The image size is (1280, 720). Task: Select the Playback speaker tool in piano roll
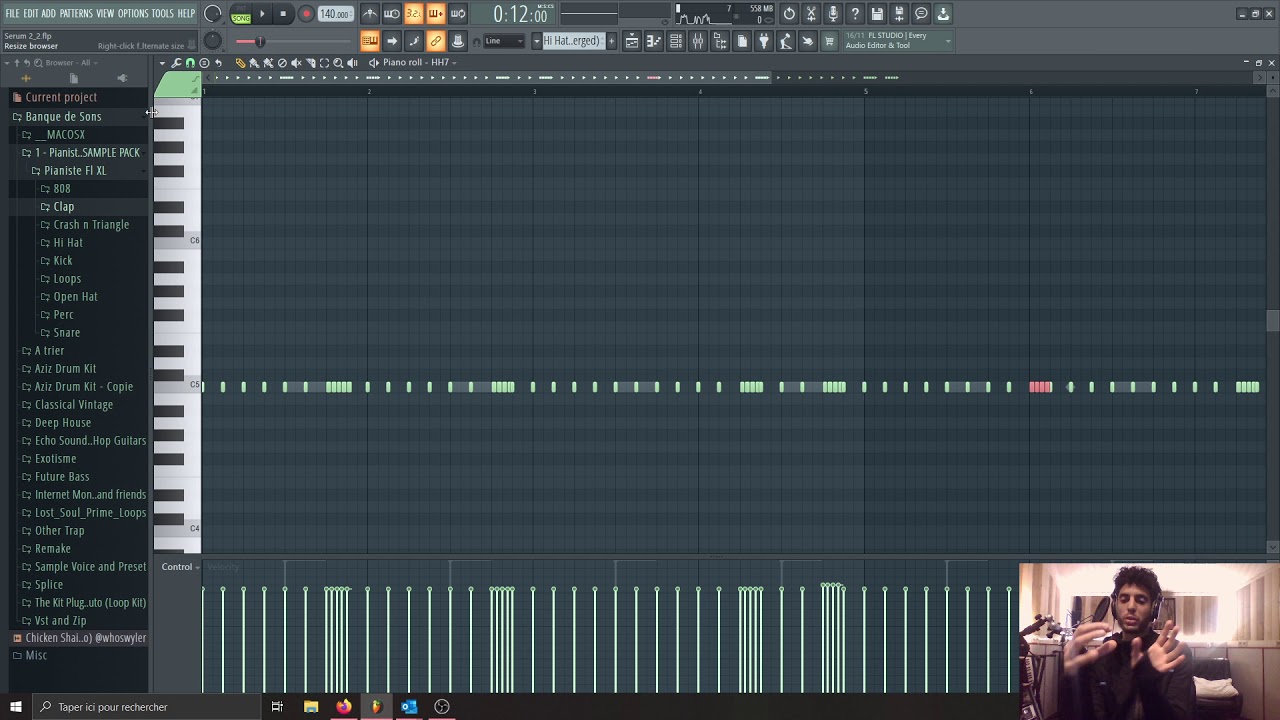(x=352, y=62)
